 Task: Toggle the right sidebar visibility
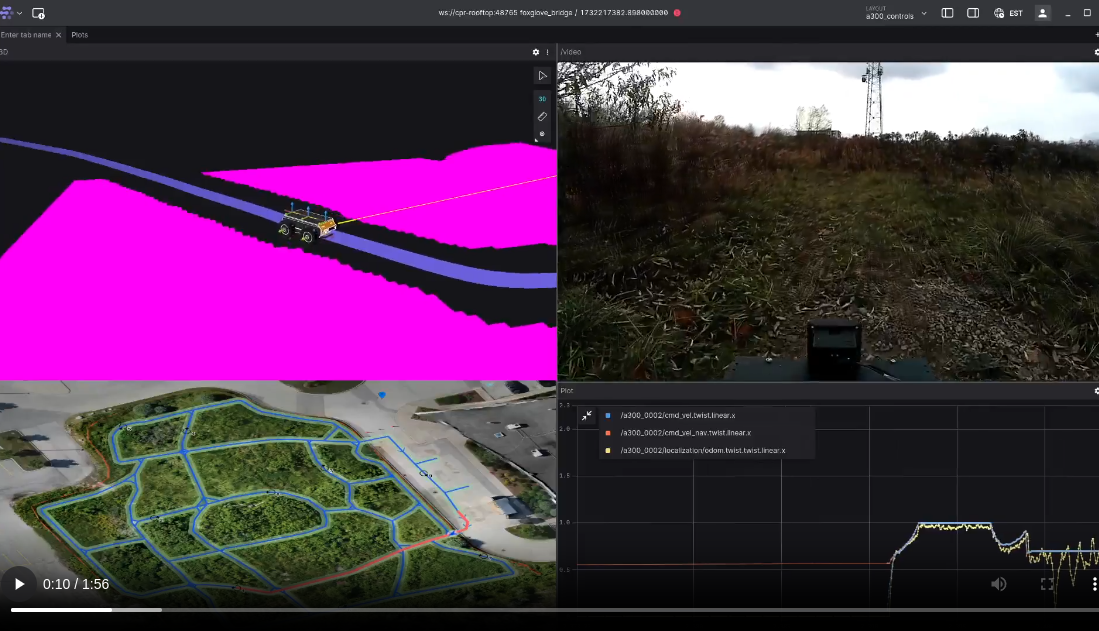tap(973, 13)
